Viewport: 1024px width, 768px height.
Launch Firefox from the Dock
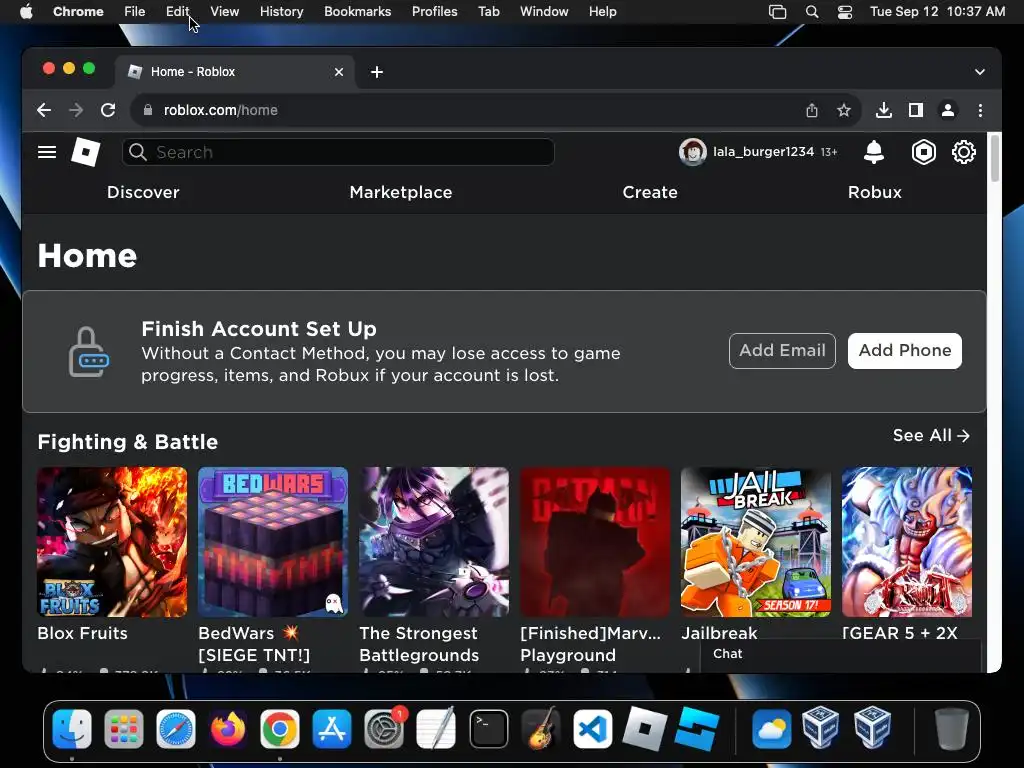pos(228,729)
